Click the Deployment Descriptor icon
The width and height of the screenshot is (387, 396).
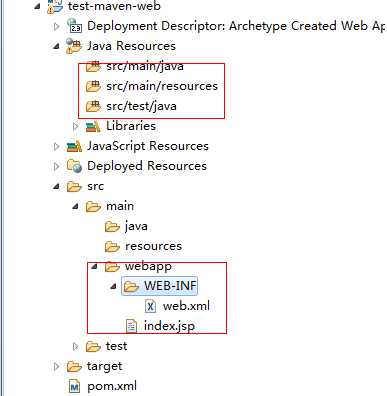pyautogui.click(x=74, y=26)
